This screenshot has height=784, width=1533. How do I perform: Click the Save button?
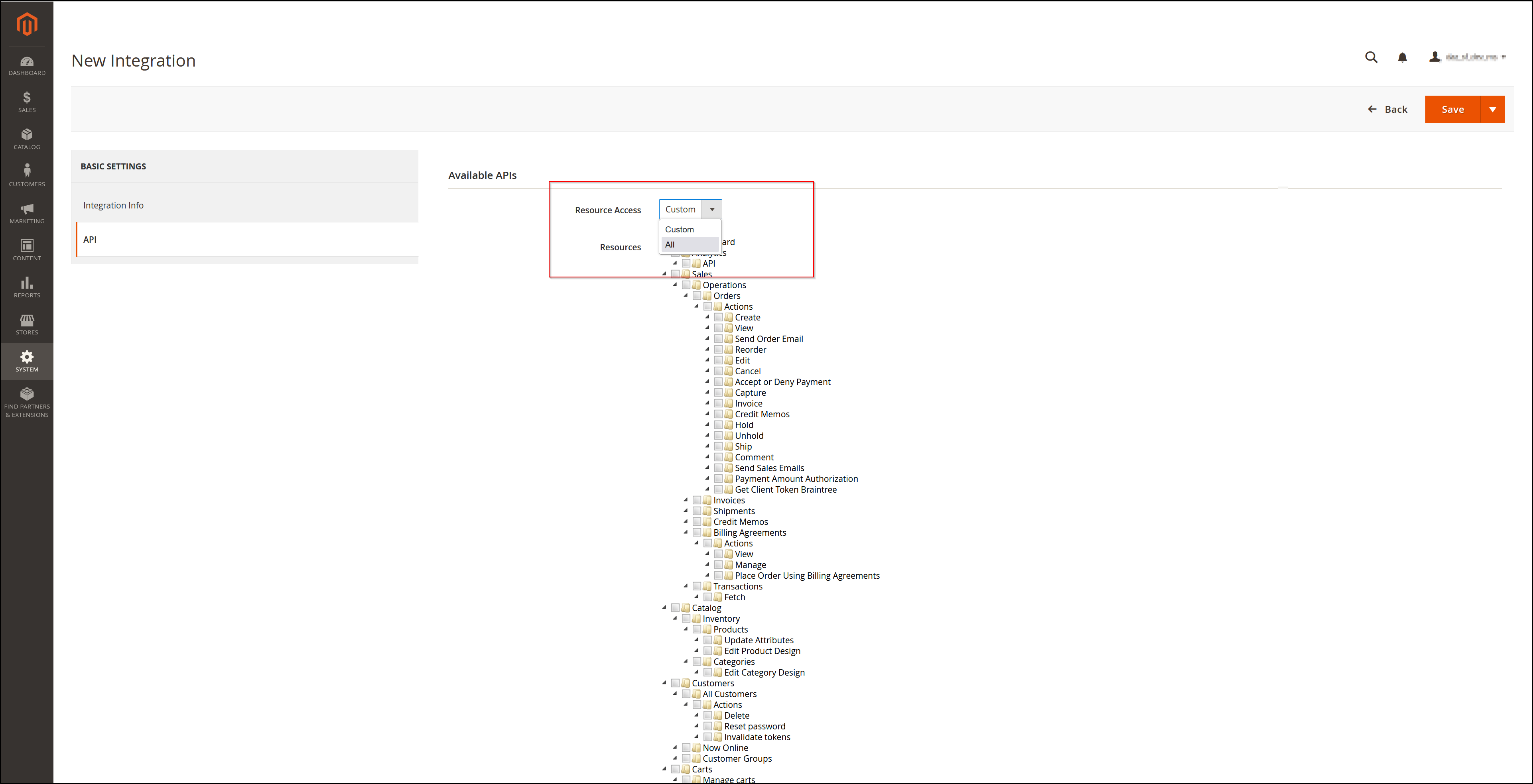1452,110
